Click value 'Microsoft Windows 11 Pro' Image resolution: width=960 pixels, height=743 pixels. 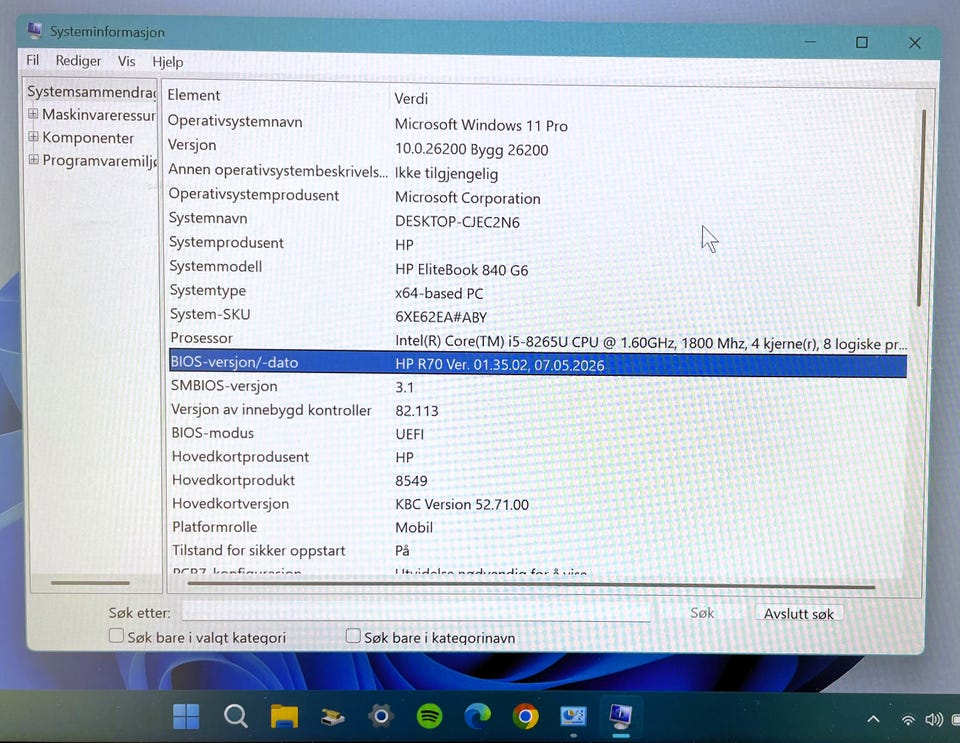point(481,125)
